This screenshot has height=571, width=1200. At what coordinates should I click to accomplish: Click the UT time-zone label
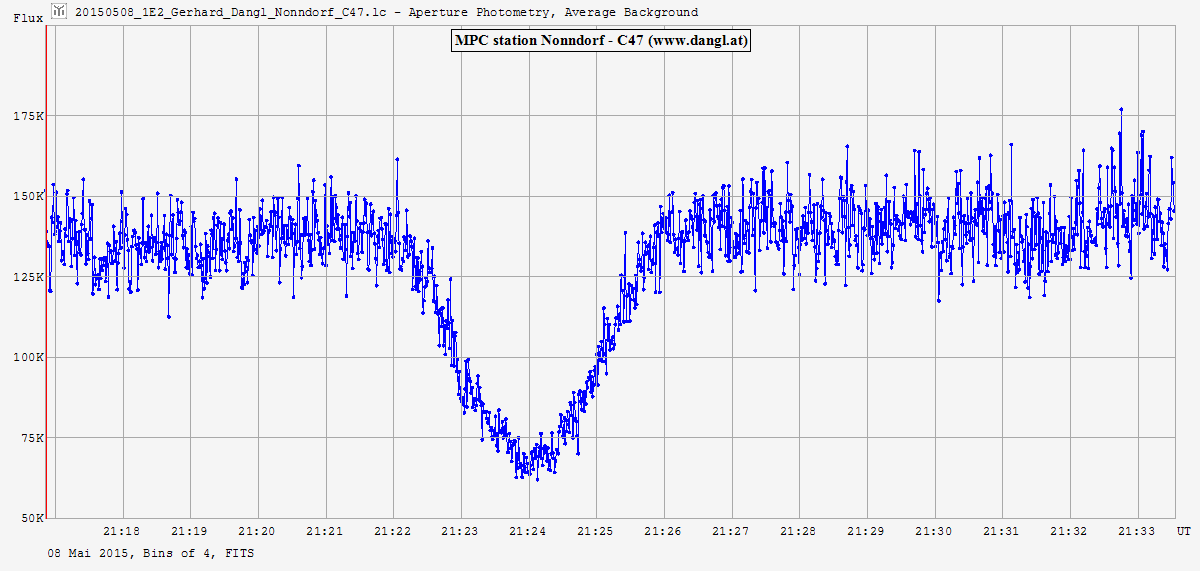coord(1183,531)
